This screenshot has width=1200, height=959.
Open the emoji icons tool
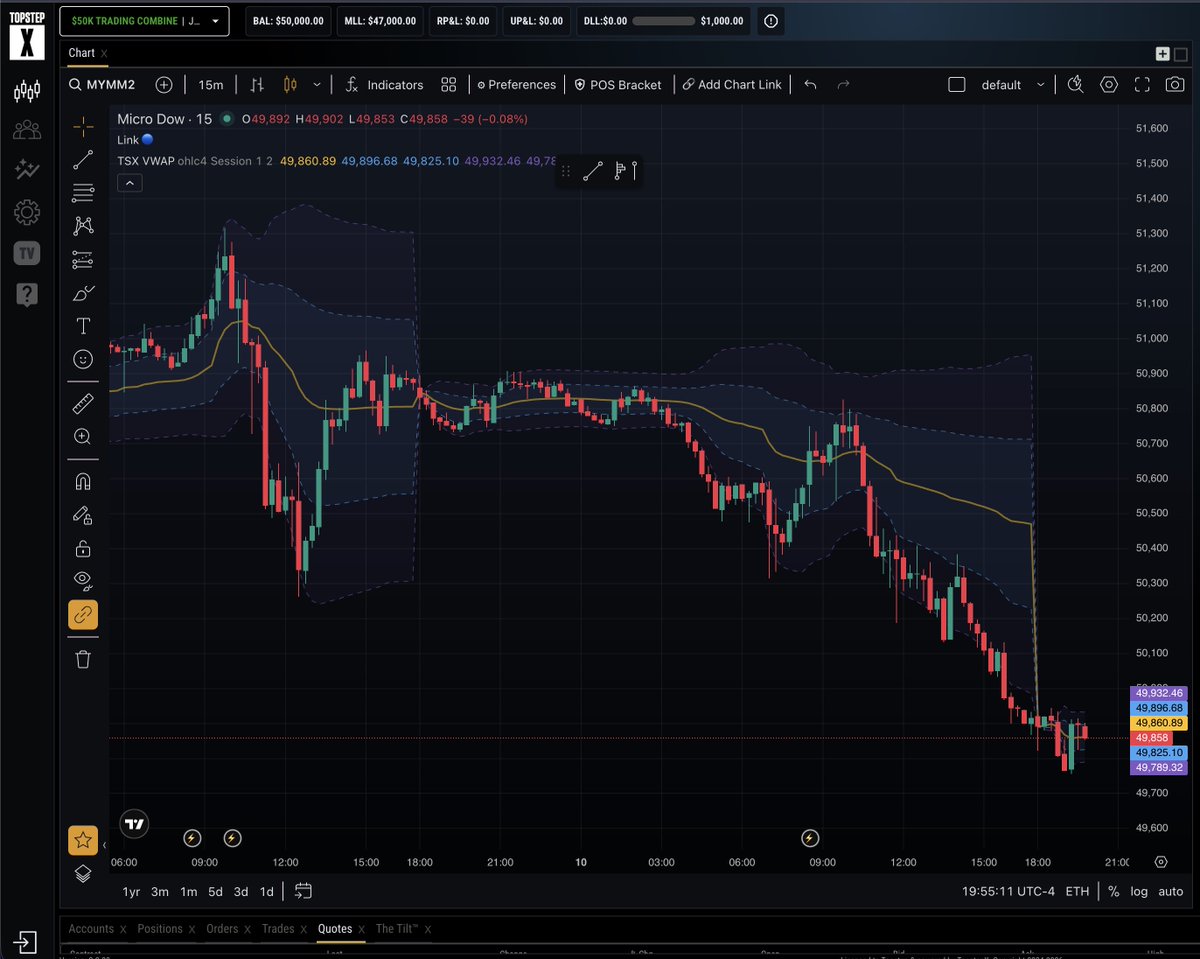point(83,358)
